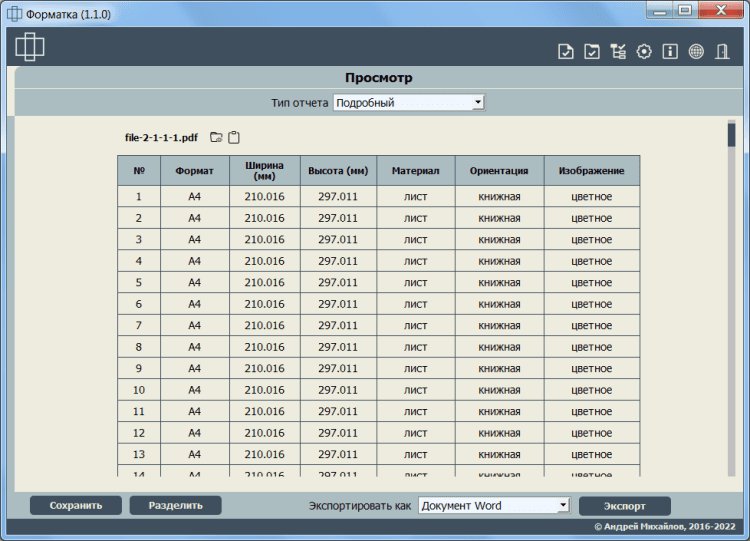Click the clipboard icon beside the file name

pos(234,138)
